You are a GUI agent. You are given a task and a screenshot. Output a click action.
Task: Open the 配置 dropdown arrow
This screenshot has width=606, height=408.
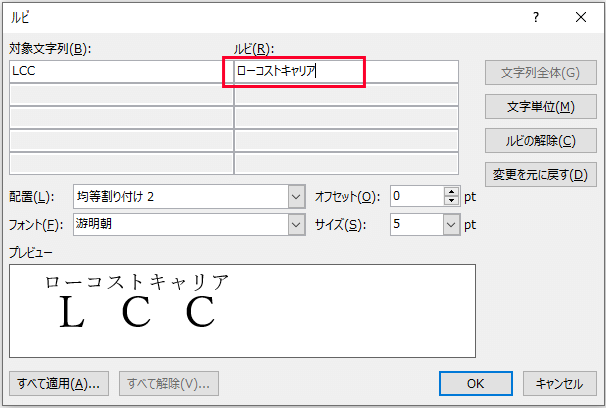(x=296, y=197)
